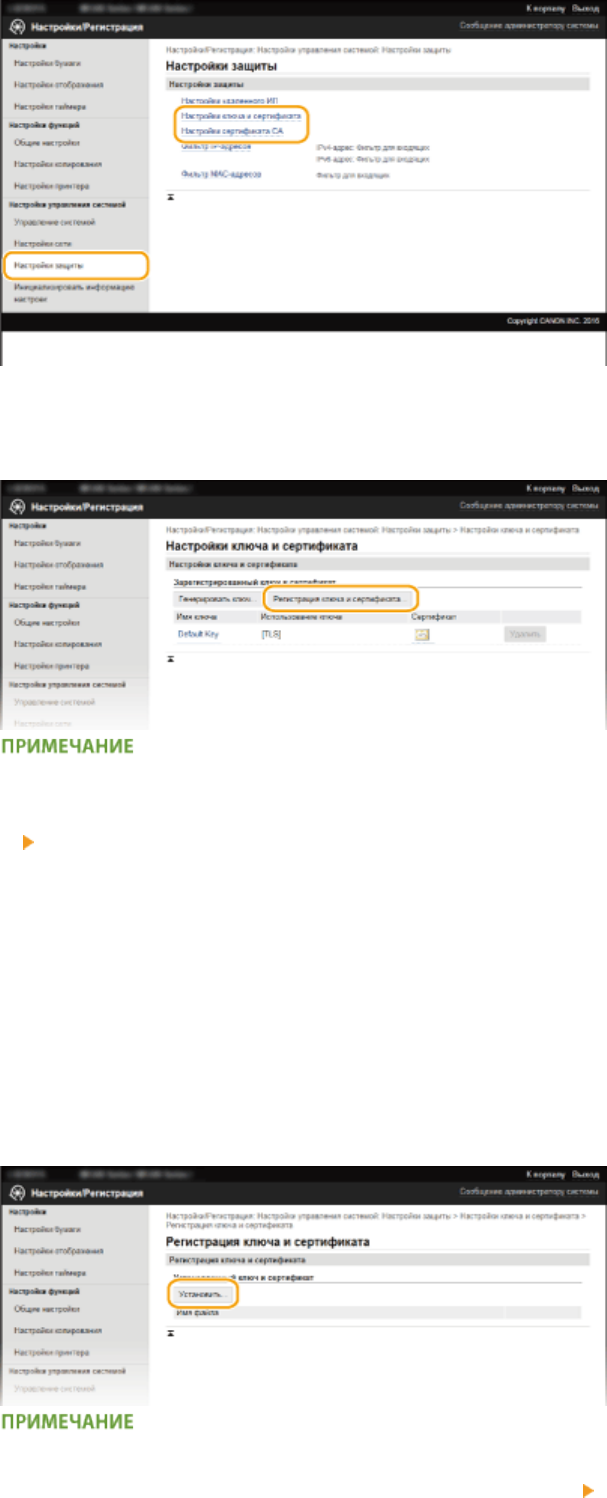The width and height of the screenshot is (607, 1498).
Task: Select Настройки принтера on Регистрация ключа и сертификата page
Action: pyautogui.click(x=51, y=1353)
